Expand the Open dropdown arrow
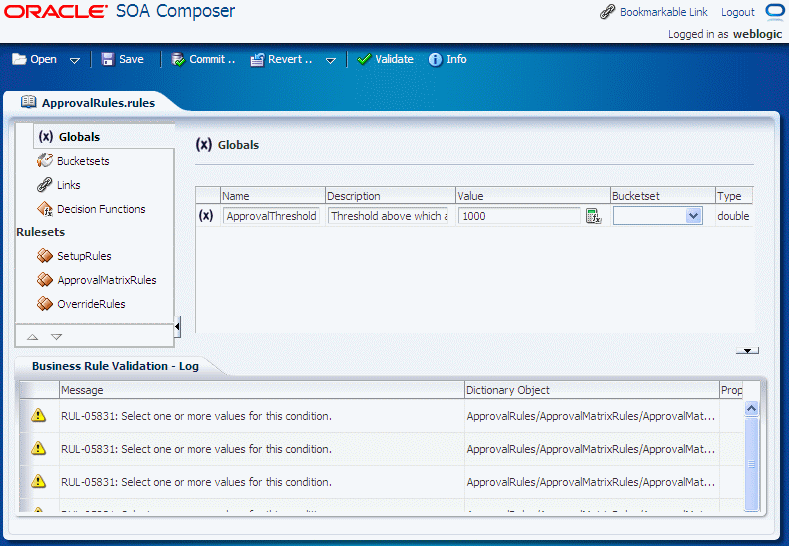 (x=74, y=60)
